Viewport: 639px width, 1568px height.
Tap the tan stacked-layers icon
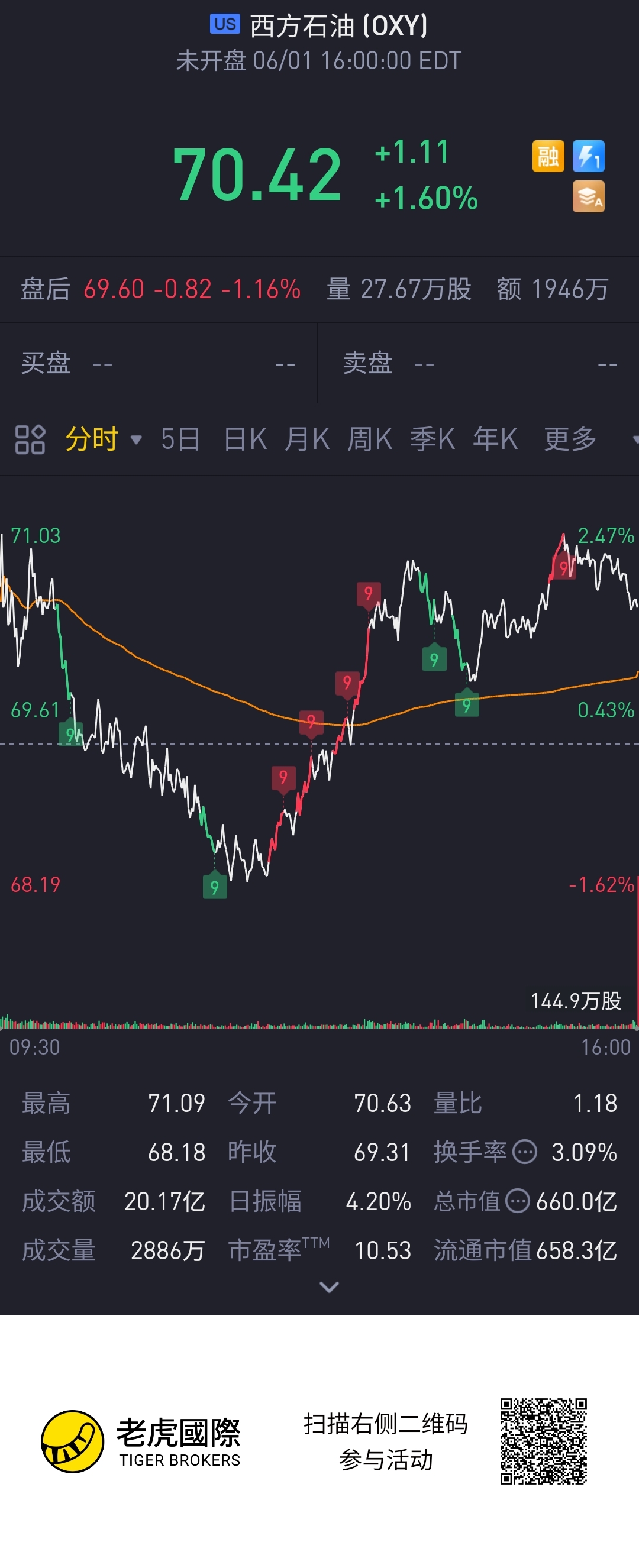point(588,196)
